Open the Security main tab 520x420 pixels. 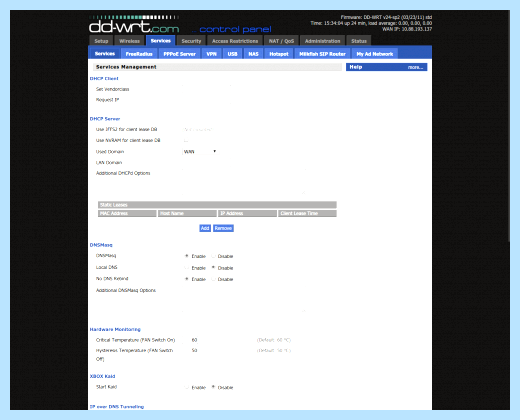coord(191,41)
